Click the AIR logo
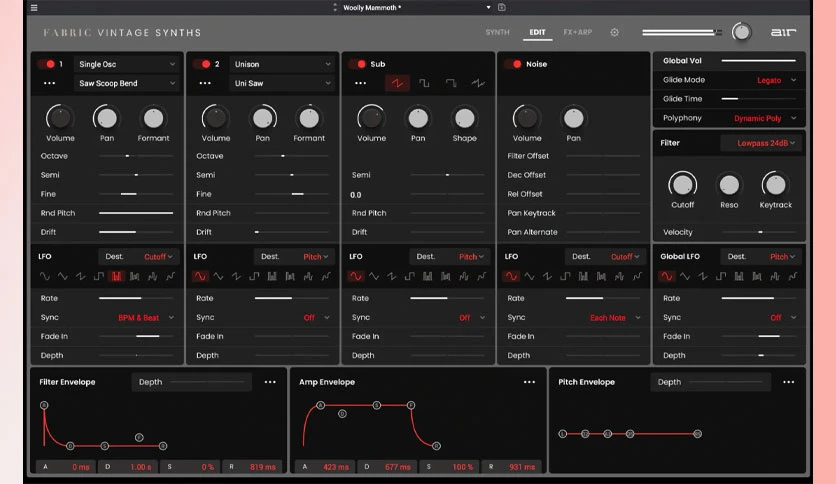The image size is (836, 484). (x=783, y=33)
